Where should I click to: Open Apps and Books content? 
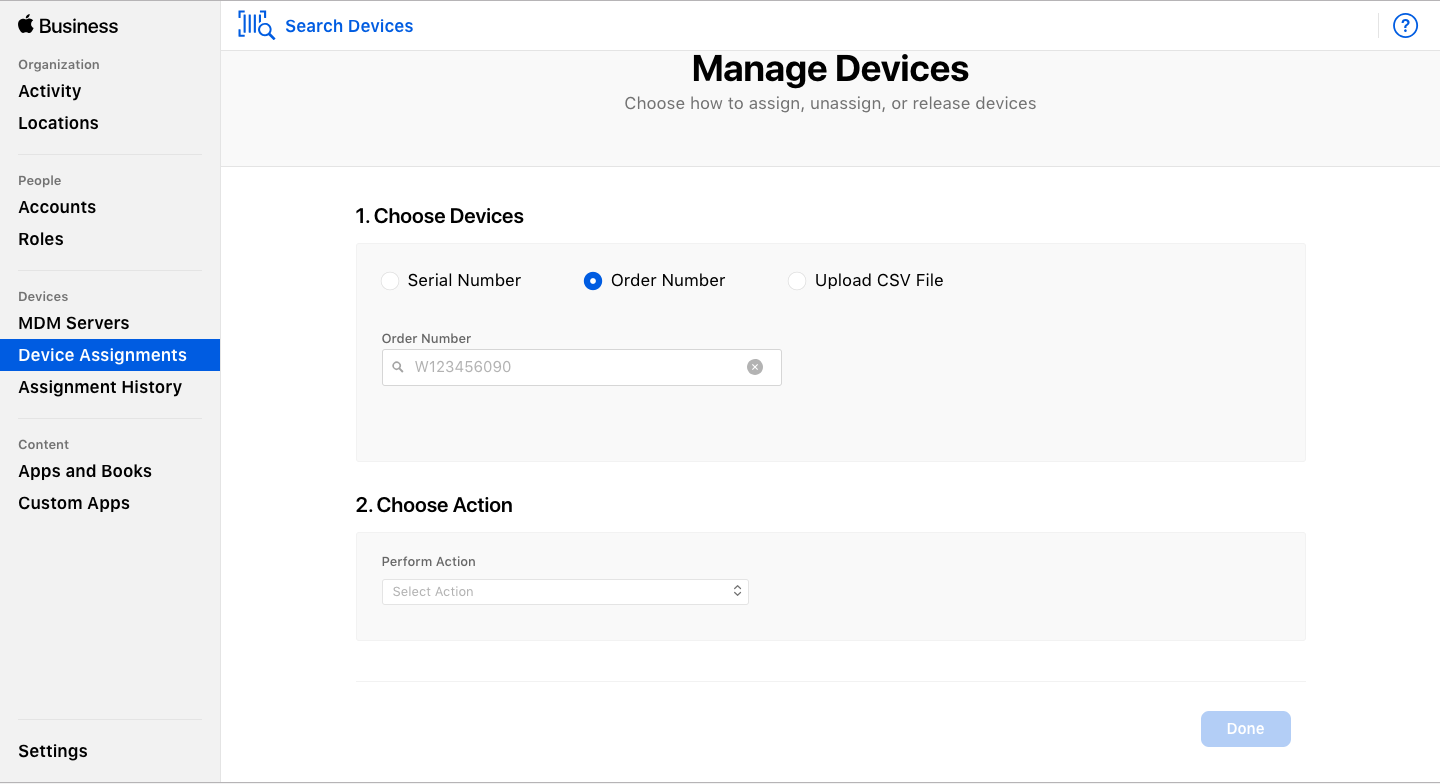click(x=85, y=471)
